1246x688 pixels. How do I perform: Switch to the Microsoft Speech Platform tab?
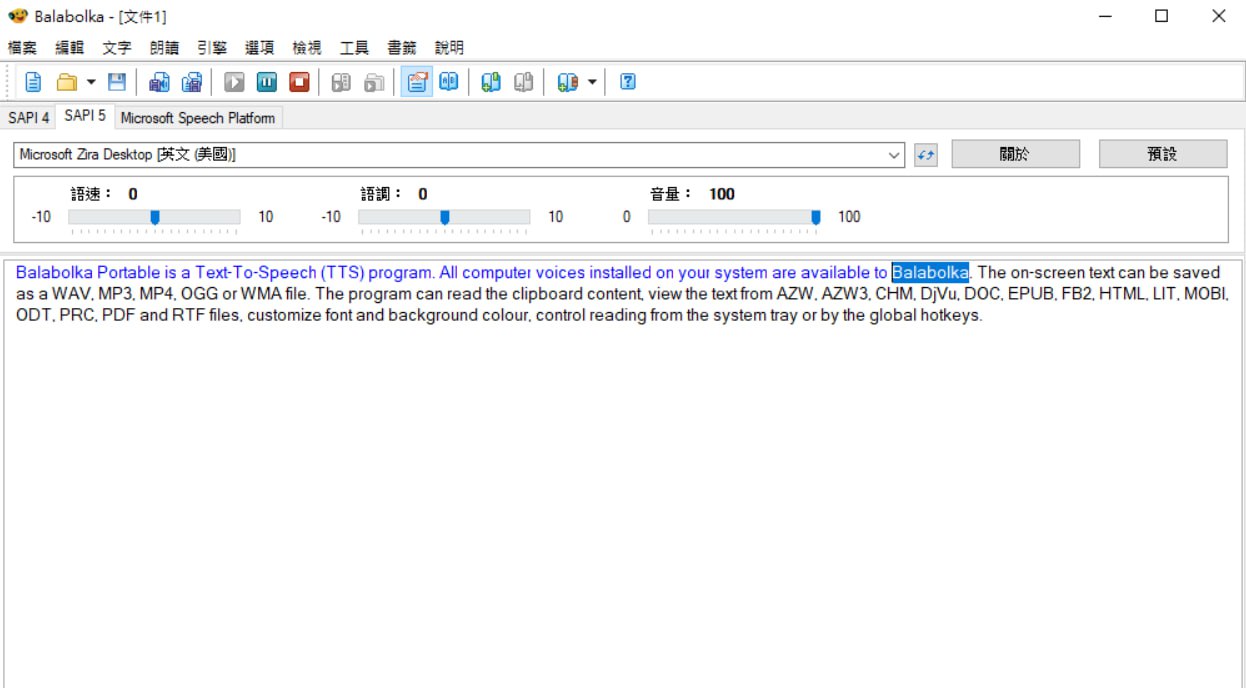click(197, 118)
